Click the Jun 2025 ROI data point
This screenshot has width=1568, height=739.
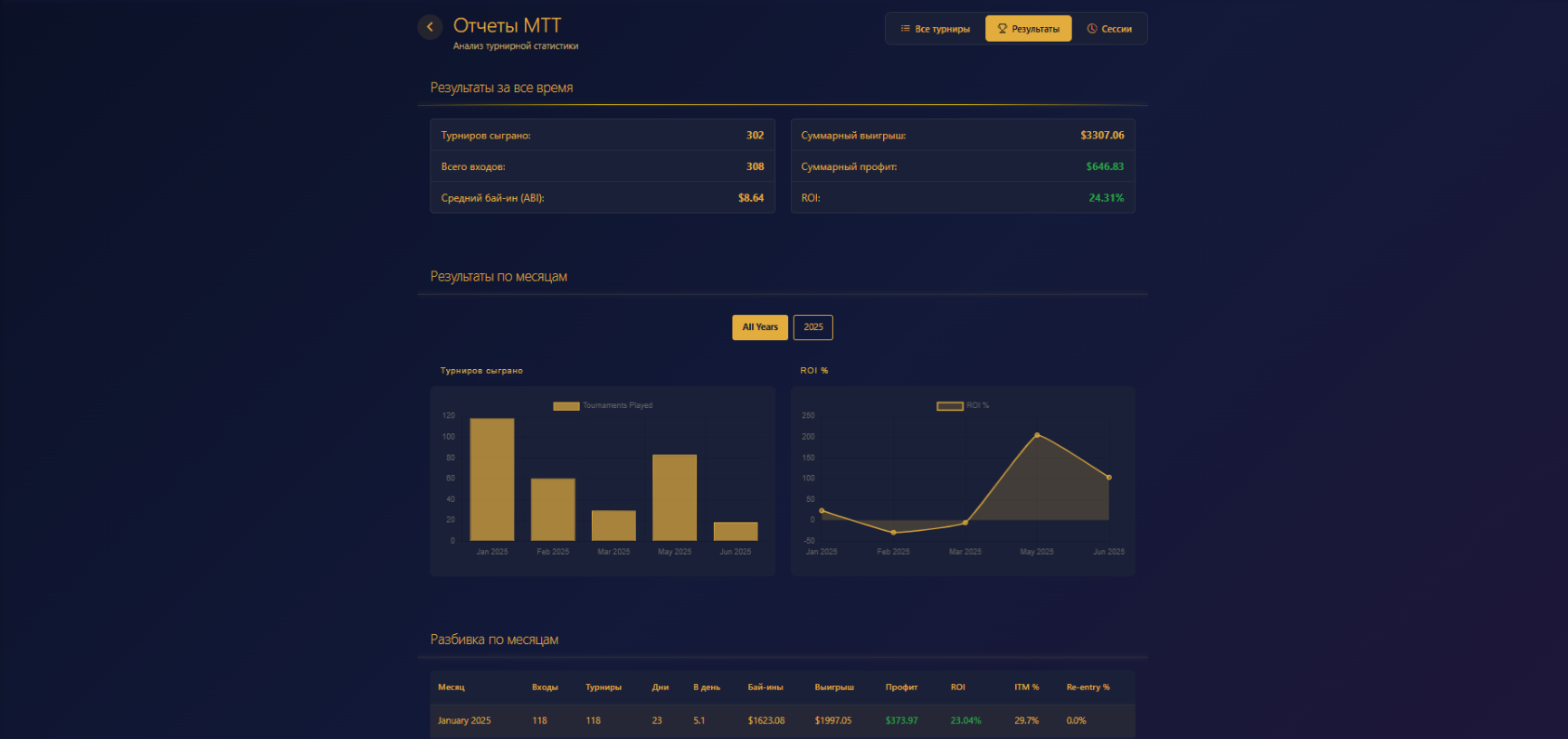pyautogui.click(x=1109, y=478)
